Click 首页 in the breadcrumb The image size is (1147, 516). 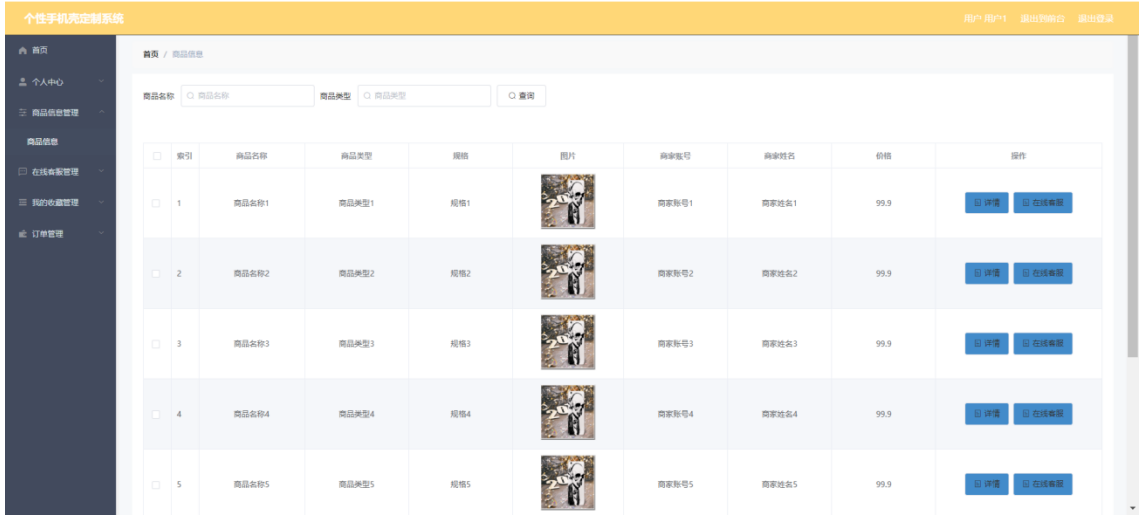pos(151,54)
